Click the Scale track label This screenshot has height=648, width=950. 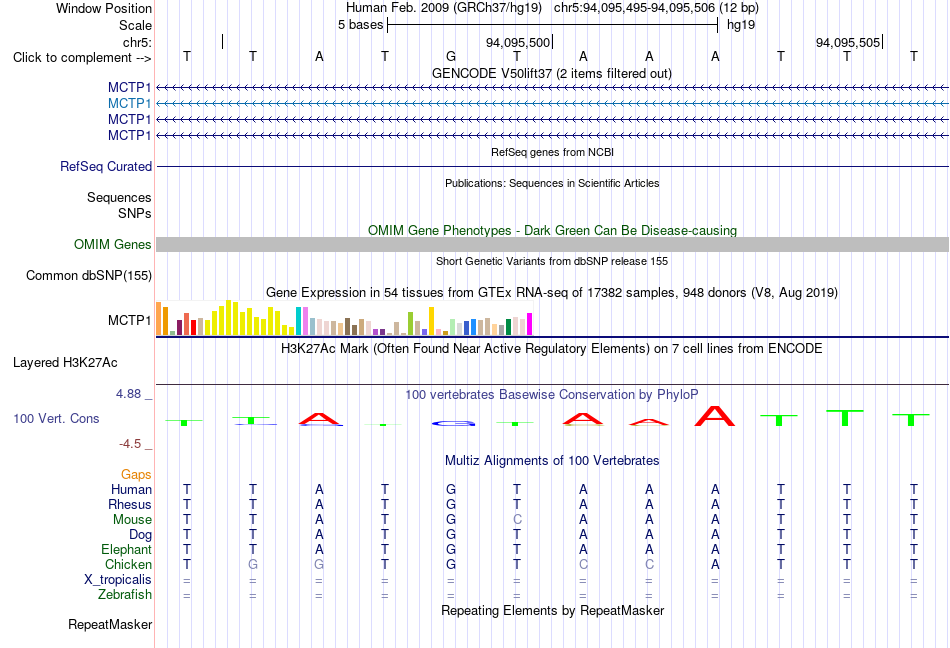click(135, 25)
